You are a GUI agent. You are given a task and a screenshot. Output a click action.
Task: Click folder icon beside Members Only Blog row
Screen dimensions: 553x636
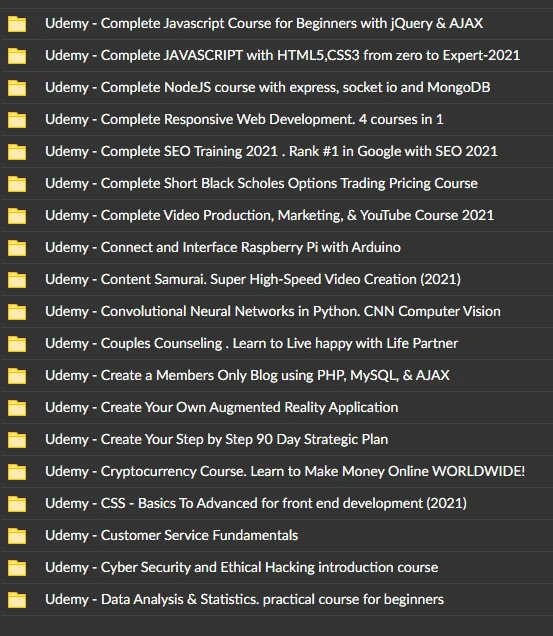pos(17,376)
